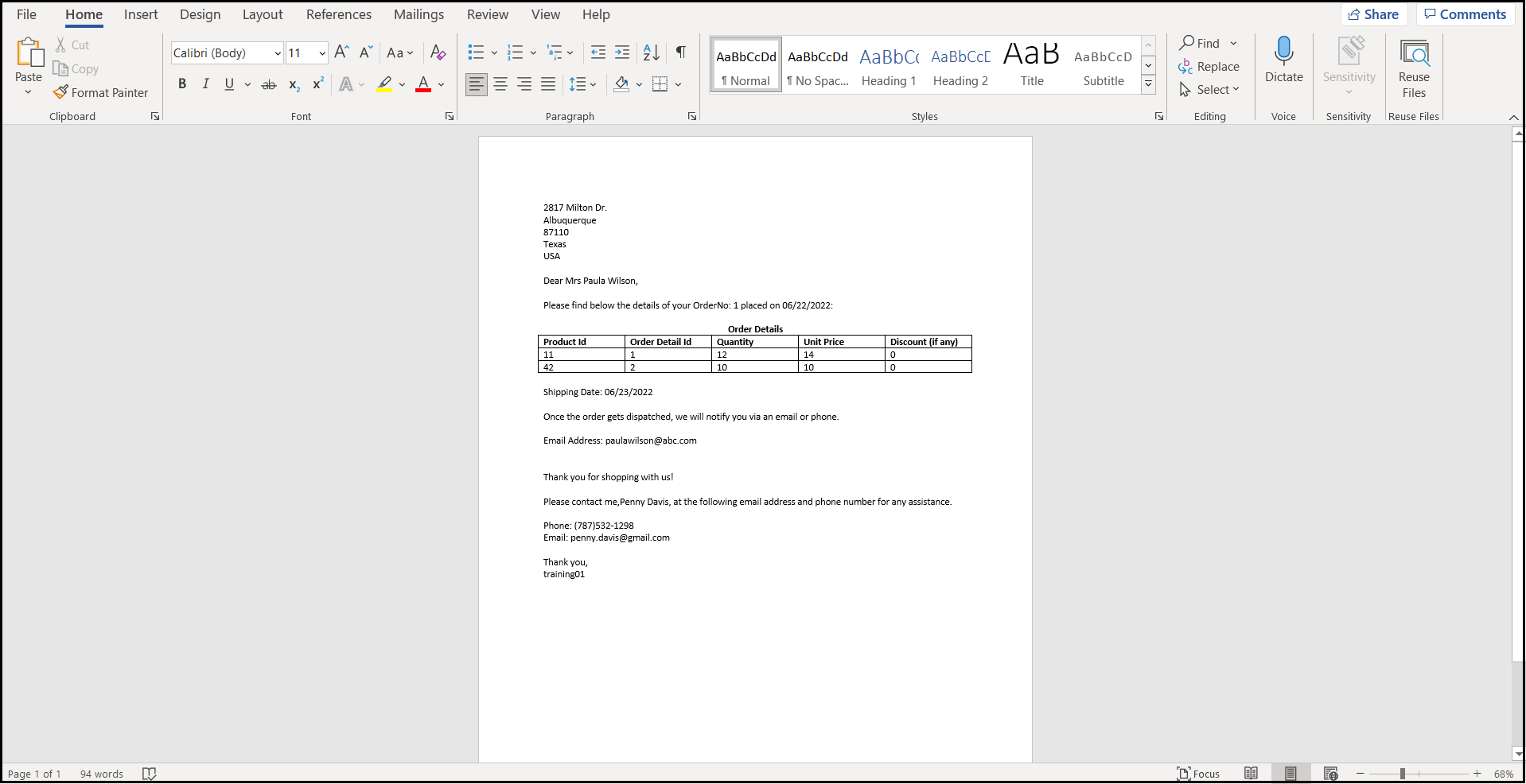Clear all formatting from text
Screen dimensions: 1526x784
coord(438,52)
